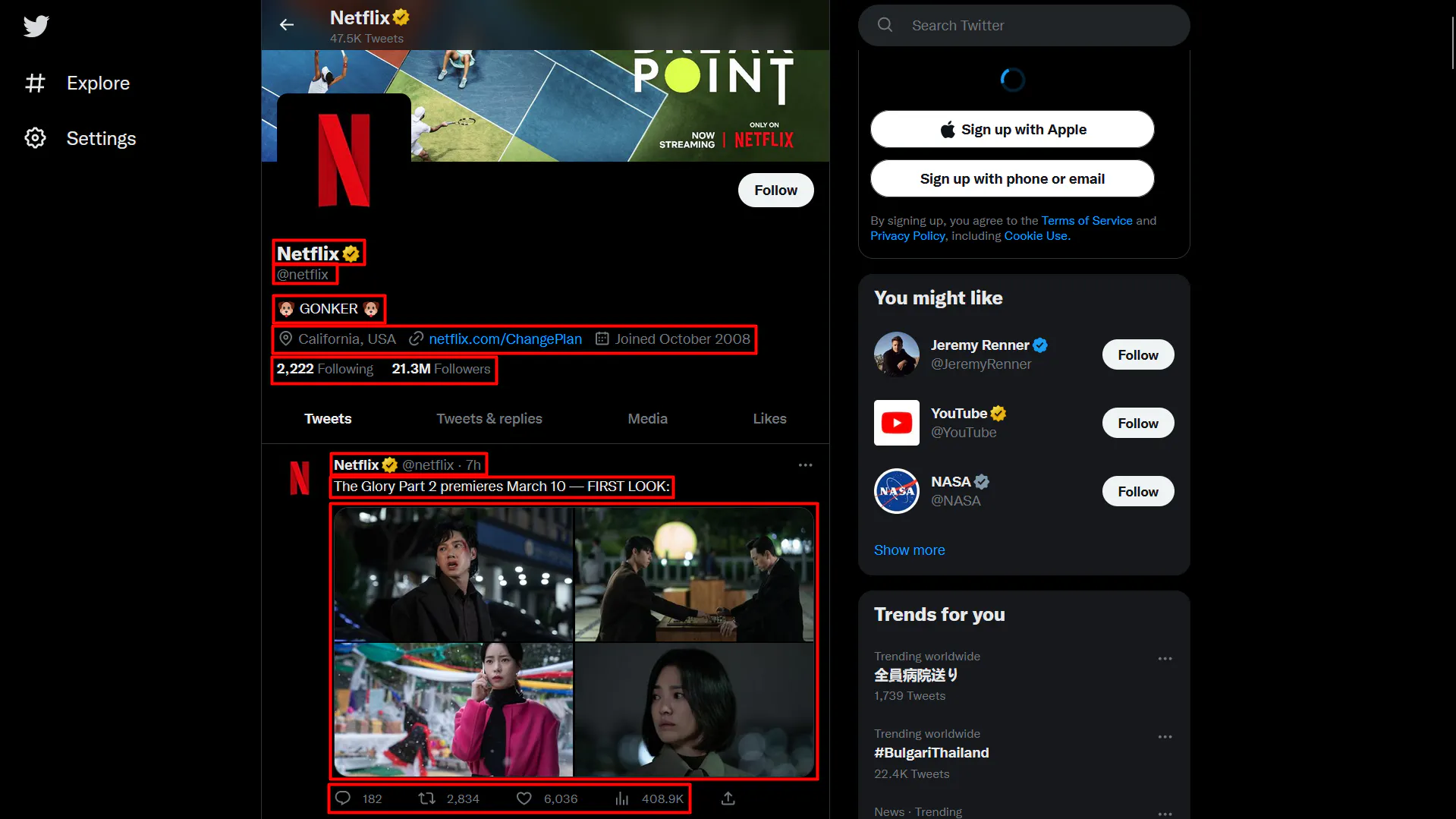This screenshot has width=1456, height=819.
Task: Open Settings via the gear icon
Action: [x=35, y=137]
